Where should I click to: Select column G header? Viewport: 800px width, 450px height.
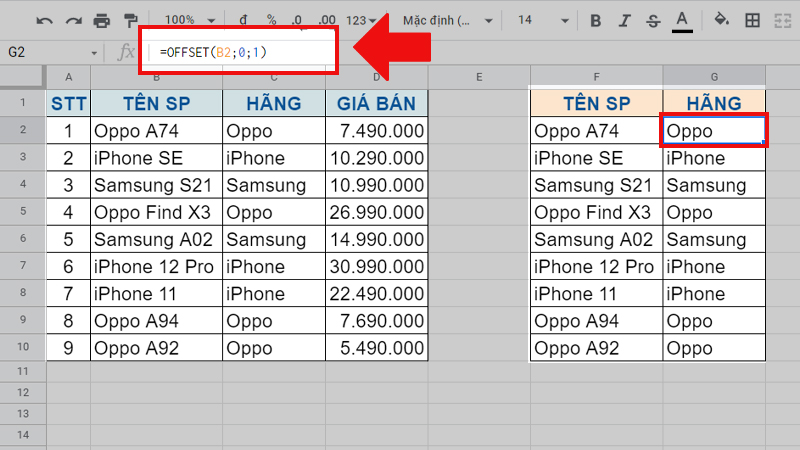point(714,77)
